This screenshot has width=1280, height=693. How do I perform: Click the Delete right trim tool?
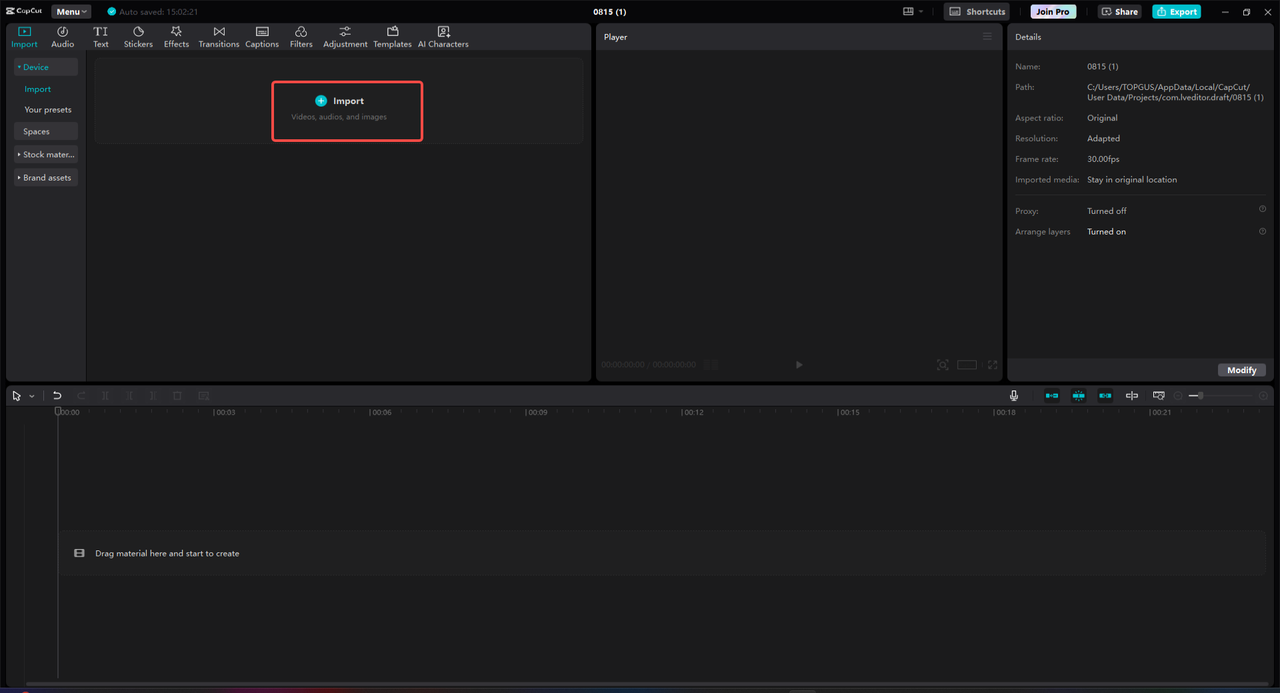(x=153, y=396)
